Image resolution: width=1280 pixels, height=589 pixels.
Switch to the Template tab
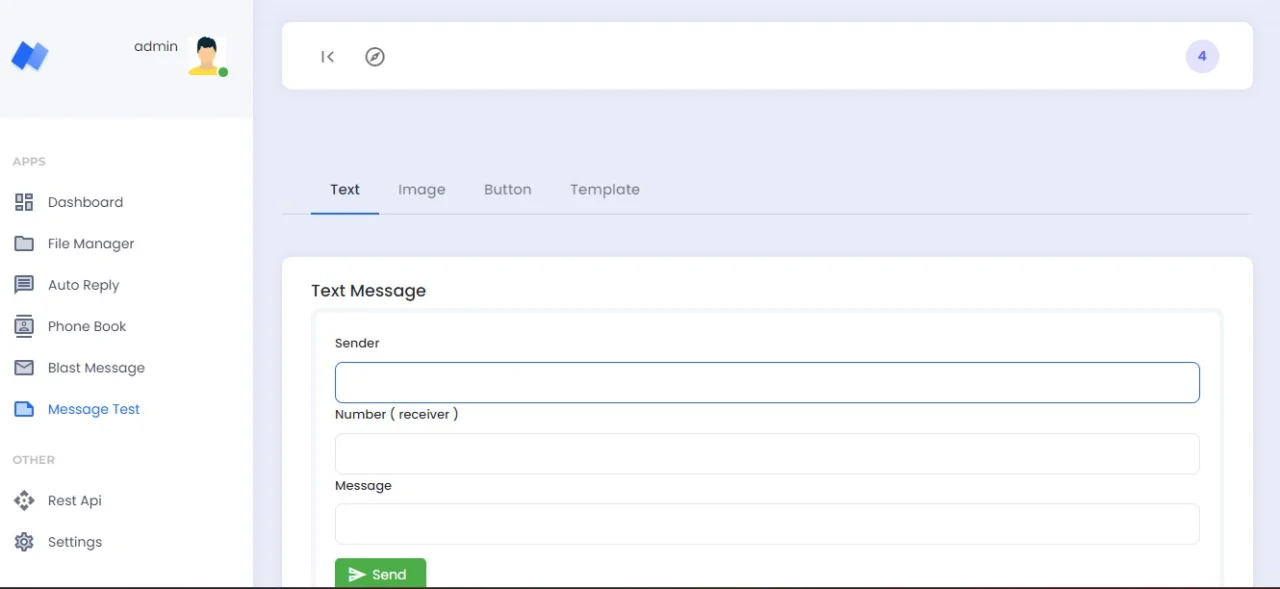(x=605, y=189)
